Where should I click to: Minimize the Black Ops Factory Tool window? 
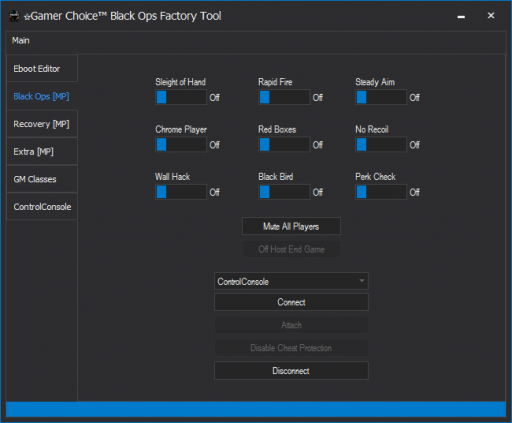[x=461, y=16]
